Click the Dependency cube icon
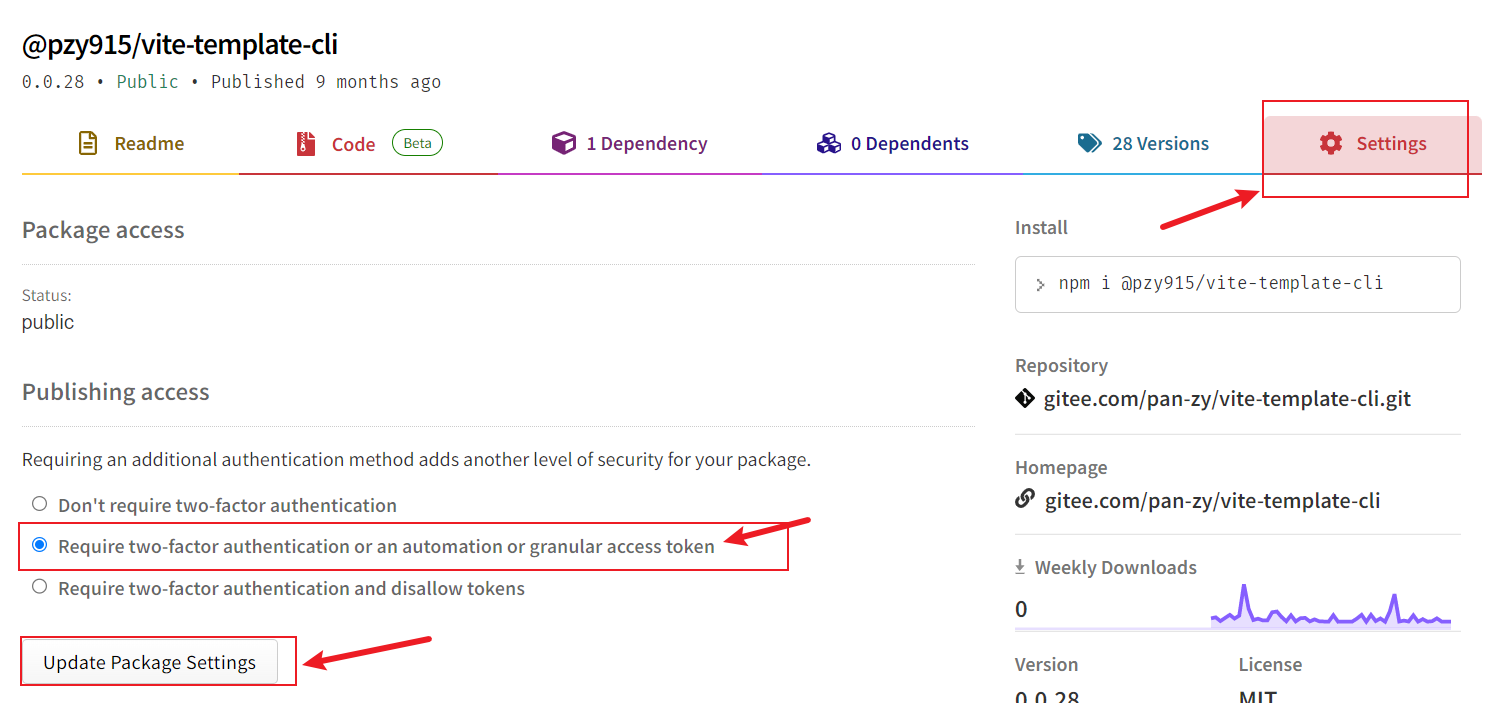Image resolution: width=1489 pixels, height=703 pixels. 564,144
